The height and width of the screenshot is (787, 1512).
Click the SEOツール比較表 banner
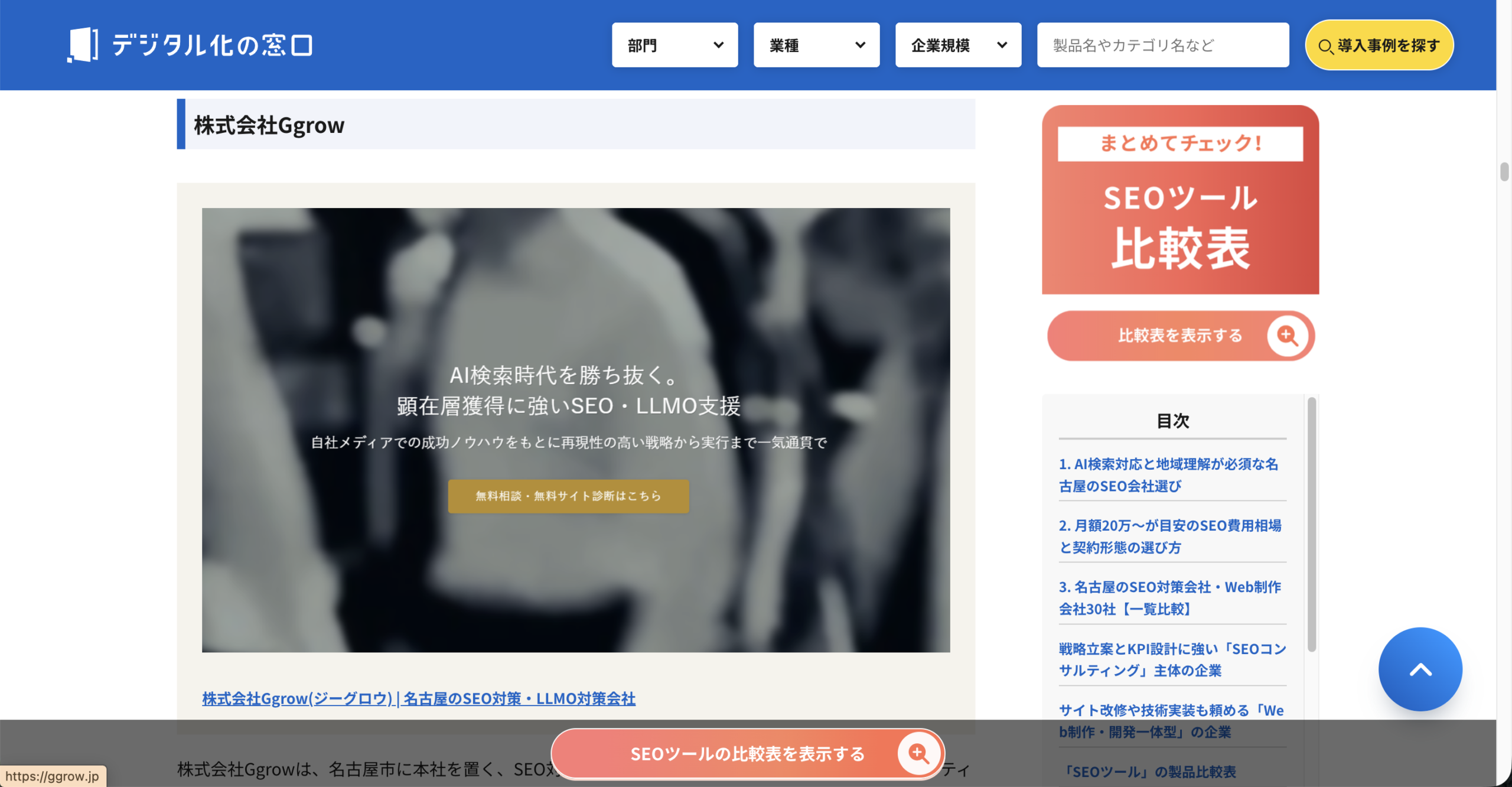[1180, 200]
